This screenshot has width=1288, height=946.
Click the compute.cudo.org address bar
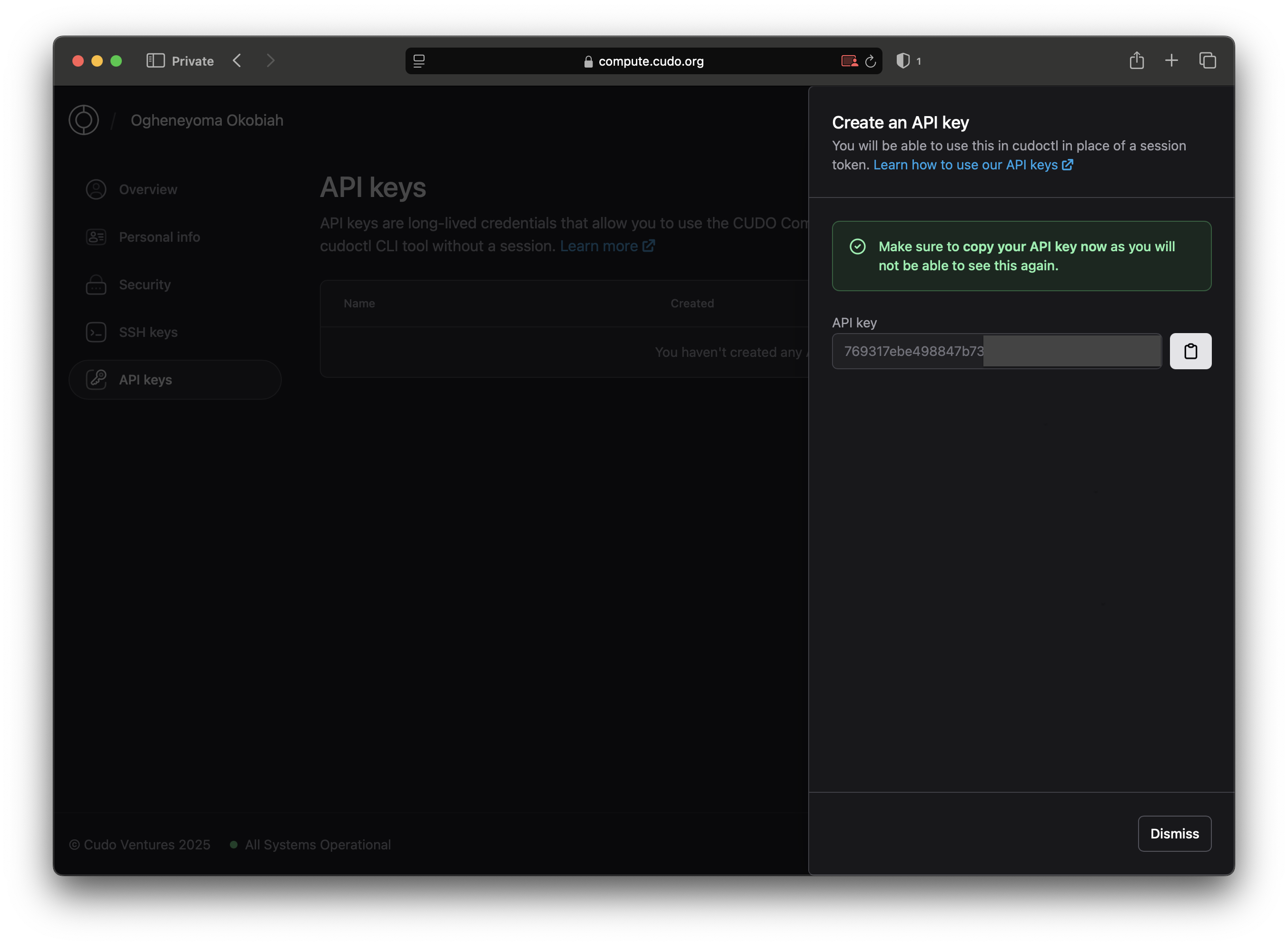pos(644,61)
